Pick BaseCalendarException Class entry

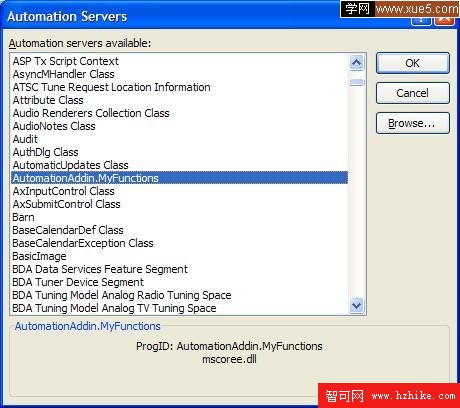coord(83,243)
